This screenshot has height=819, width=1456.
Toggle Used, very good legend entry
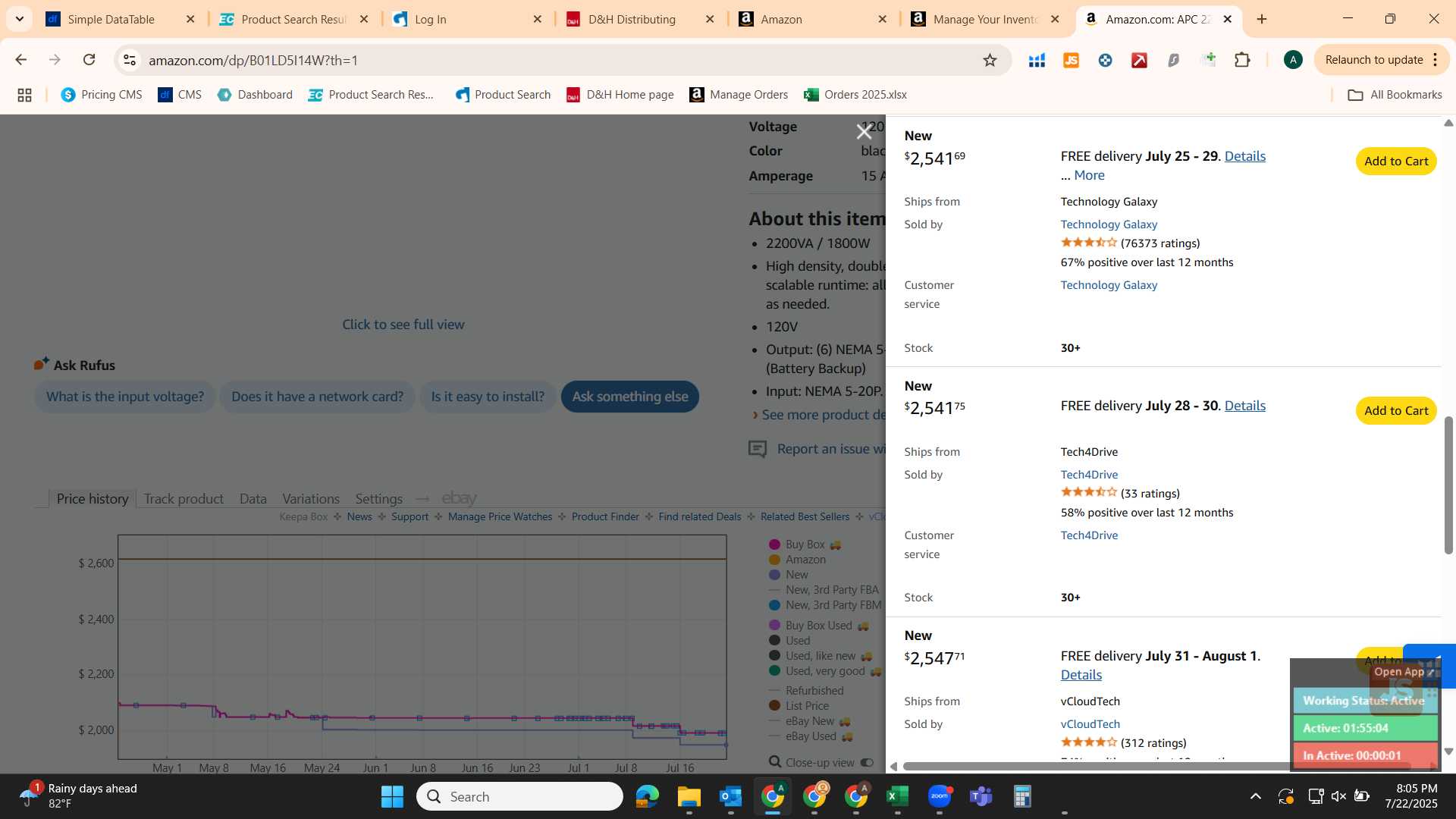[x=825, y=671]
